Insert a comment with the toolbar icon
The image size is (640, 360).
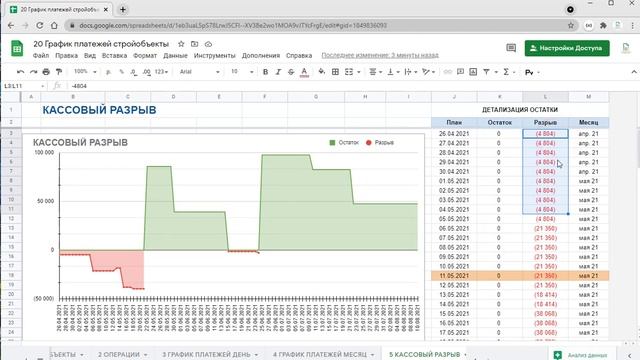pos(460,72)
